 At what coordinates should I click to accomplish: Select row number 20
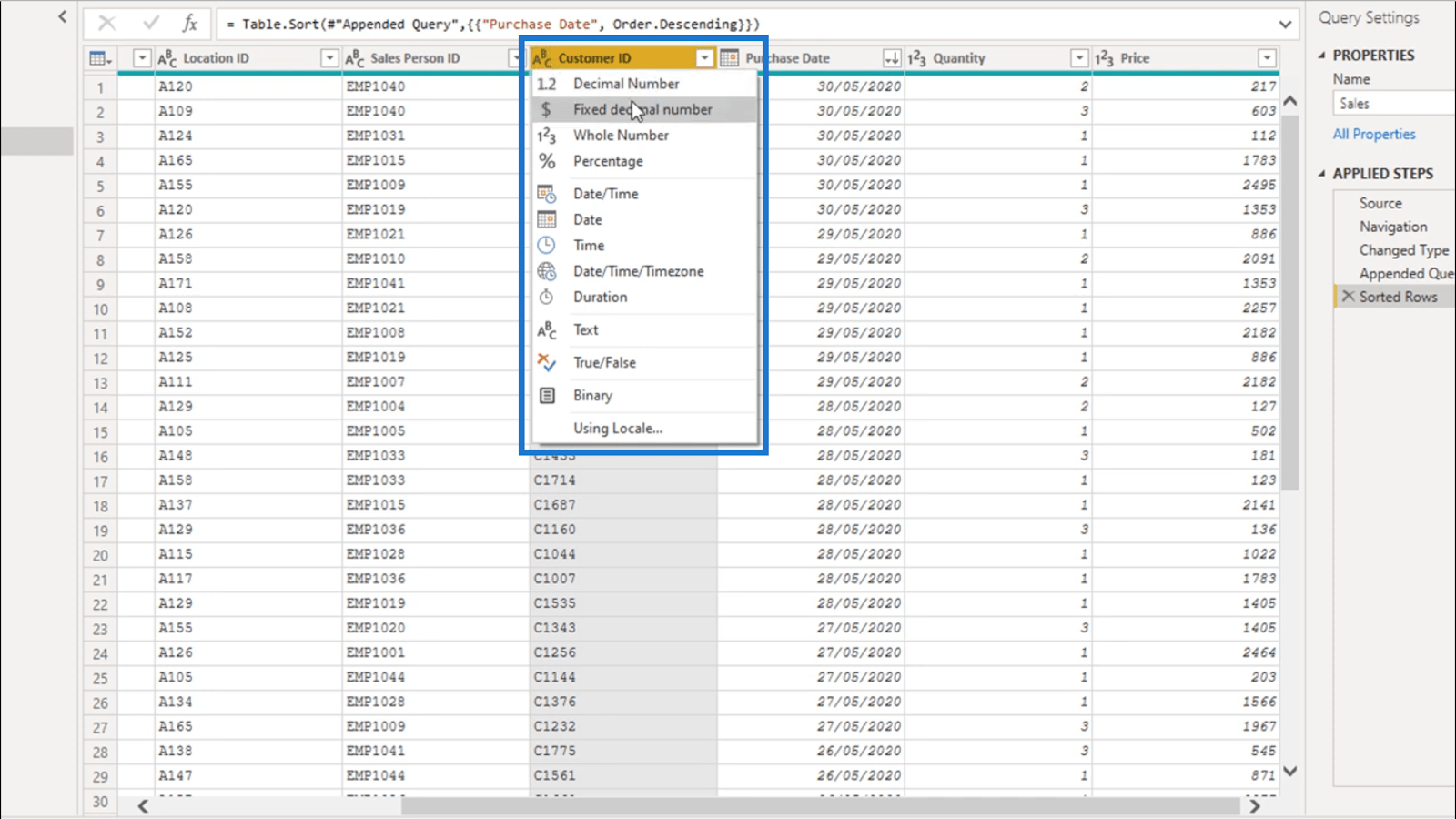click(x=100, y=555)
